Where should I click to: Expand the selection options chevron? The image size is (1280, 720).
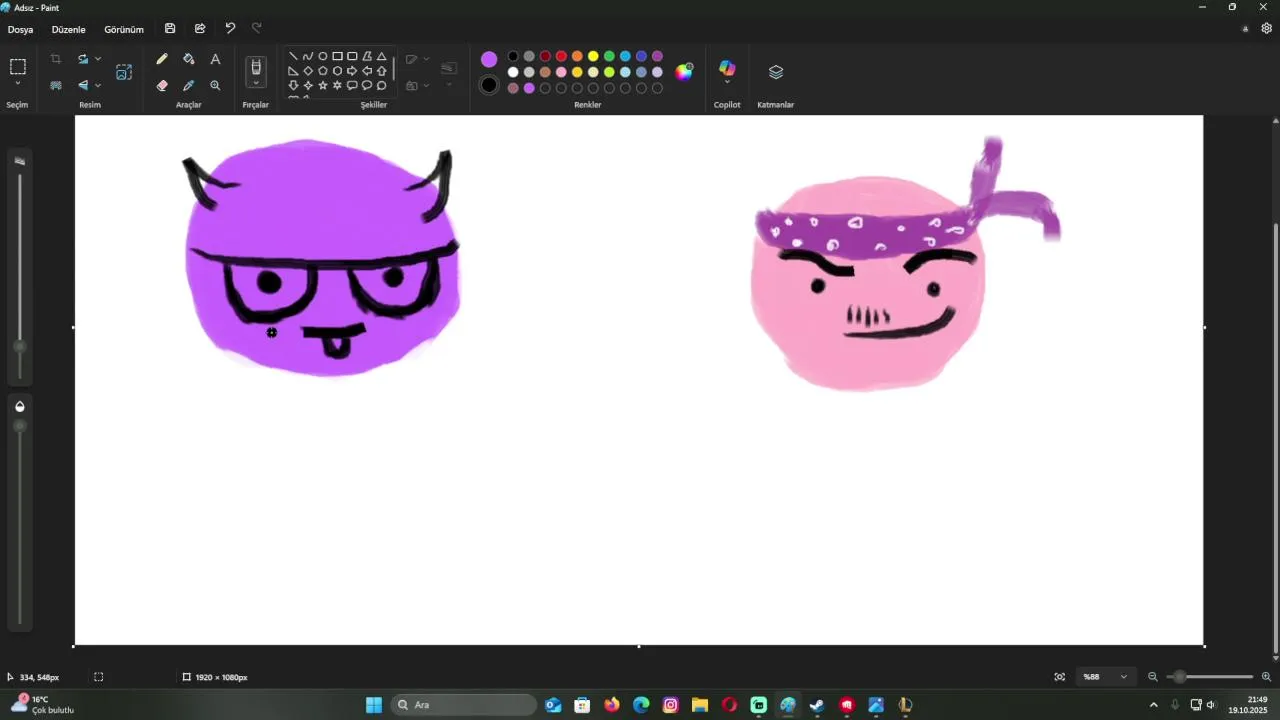18,84
